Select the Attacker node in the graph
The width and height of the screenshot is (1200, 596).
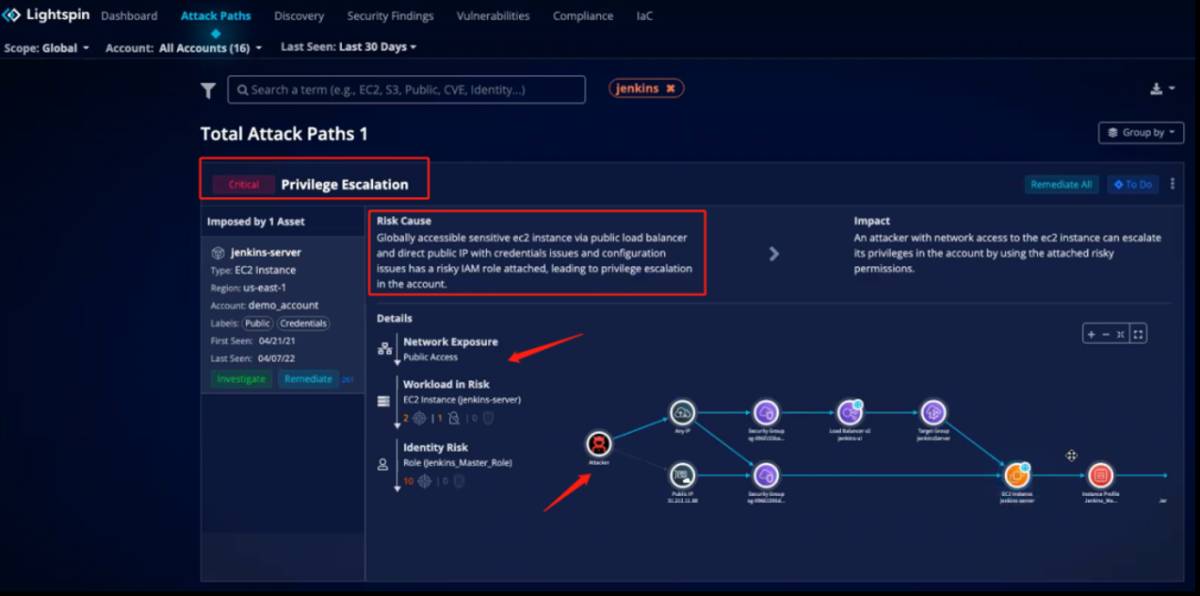pyautogui.click(x=598, y=444)
